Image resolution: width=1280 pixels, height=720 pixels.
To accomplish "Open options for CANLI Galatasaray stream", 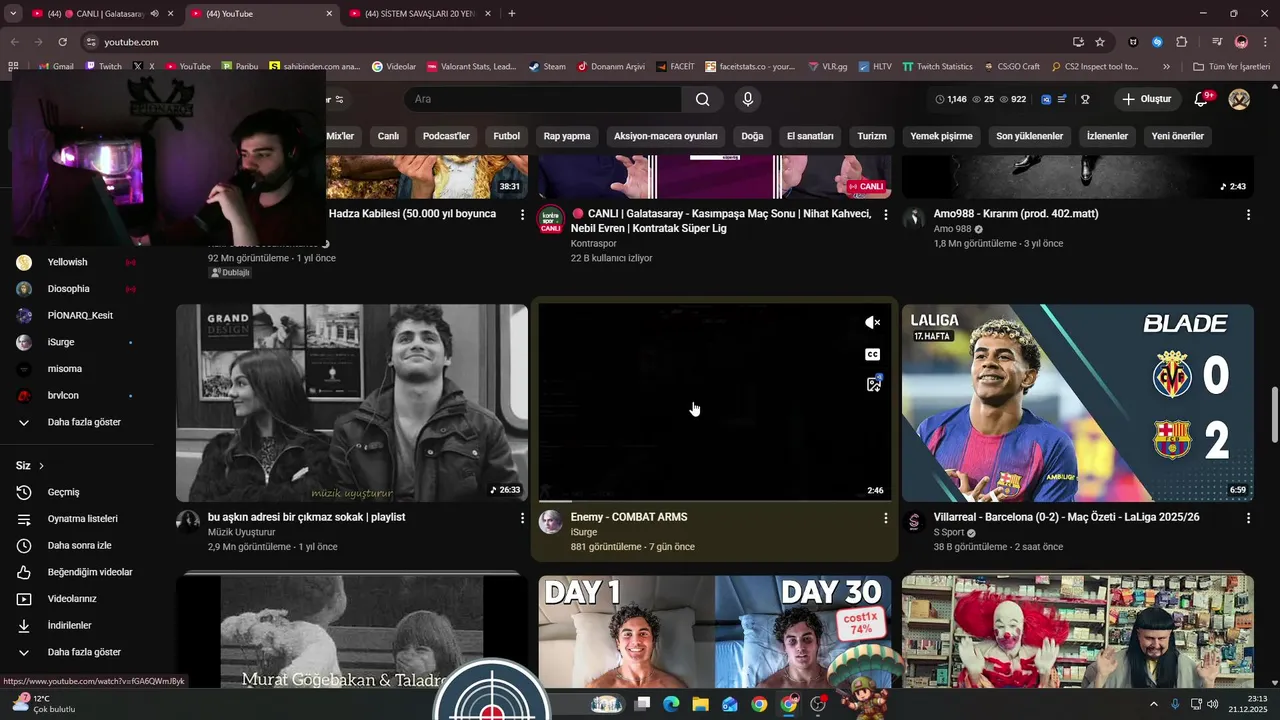I will click(x=885, y=215).
